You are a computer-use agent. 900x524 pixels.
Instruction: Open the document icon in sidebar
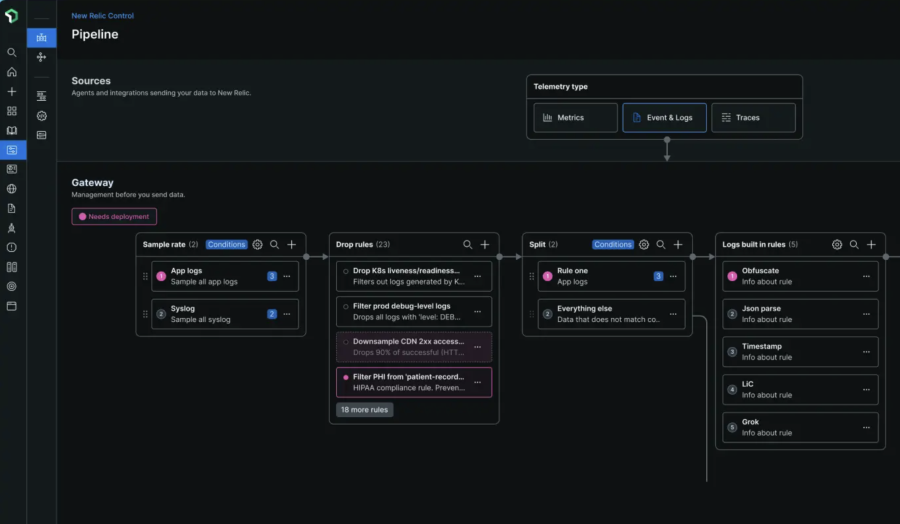click(11, 208)
